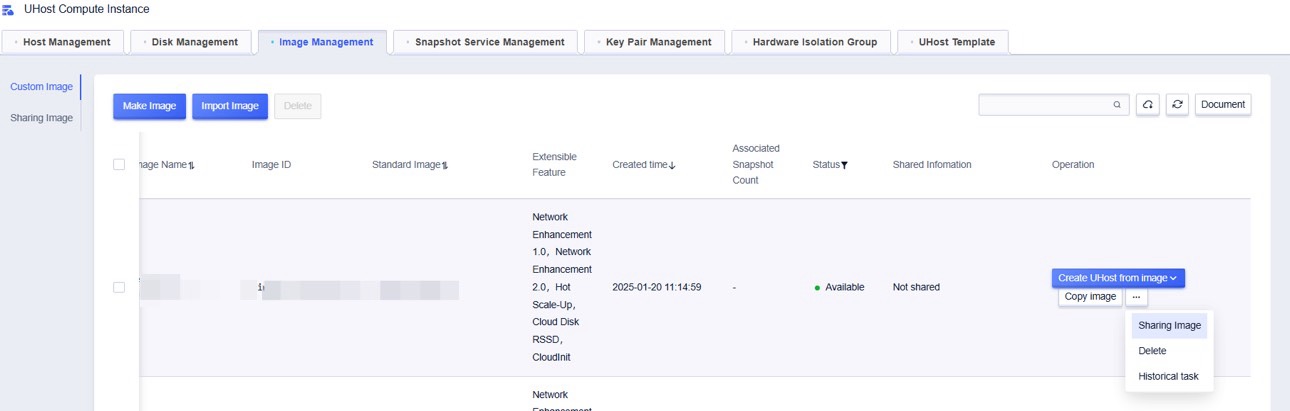Sort by Created time arrow

[x=672, y=165]
